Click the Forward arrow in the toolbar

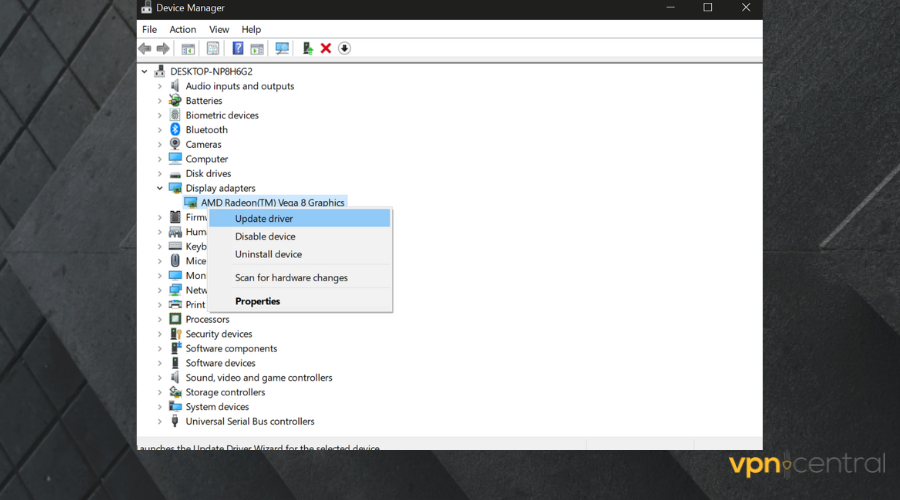coord(162,48)
